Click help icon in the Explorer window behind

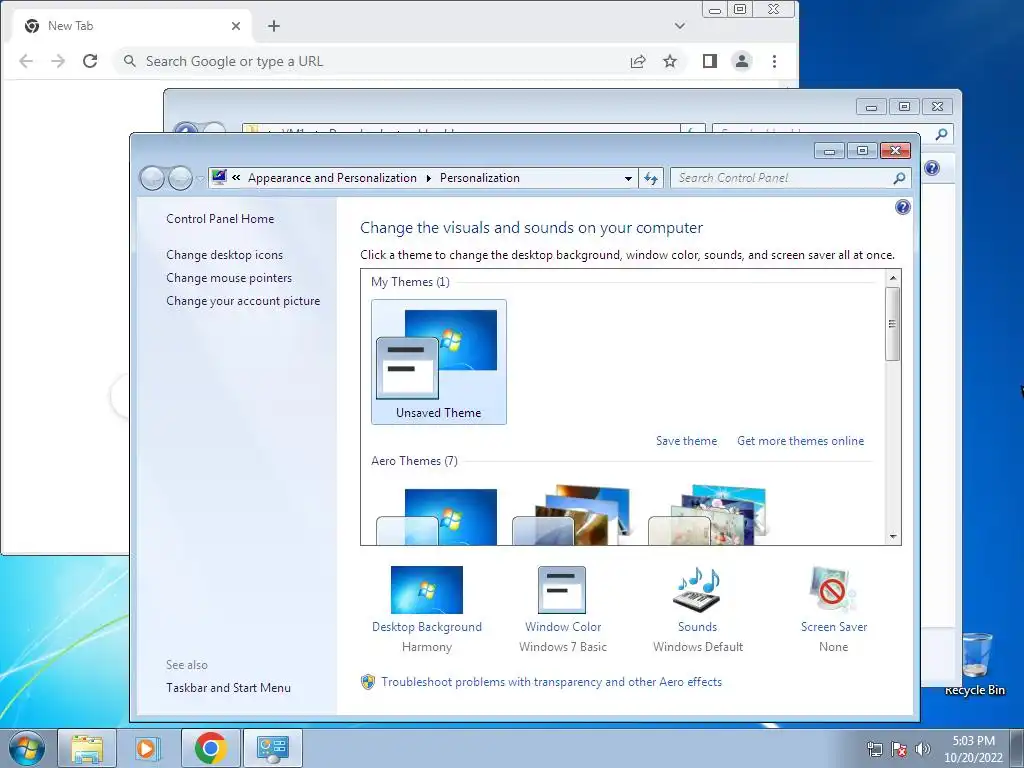(932, 168)
